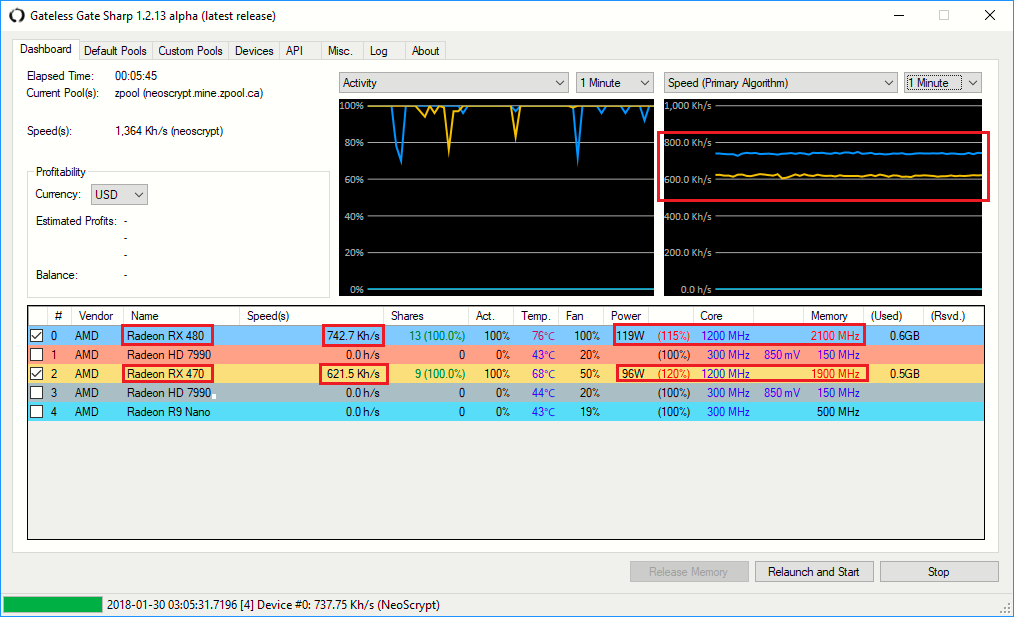Click the green progress bar in status bar
This screenshot has height=617, width=1014.
53,605
